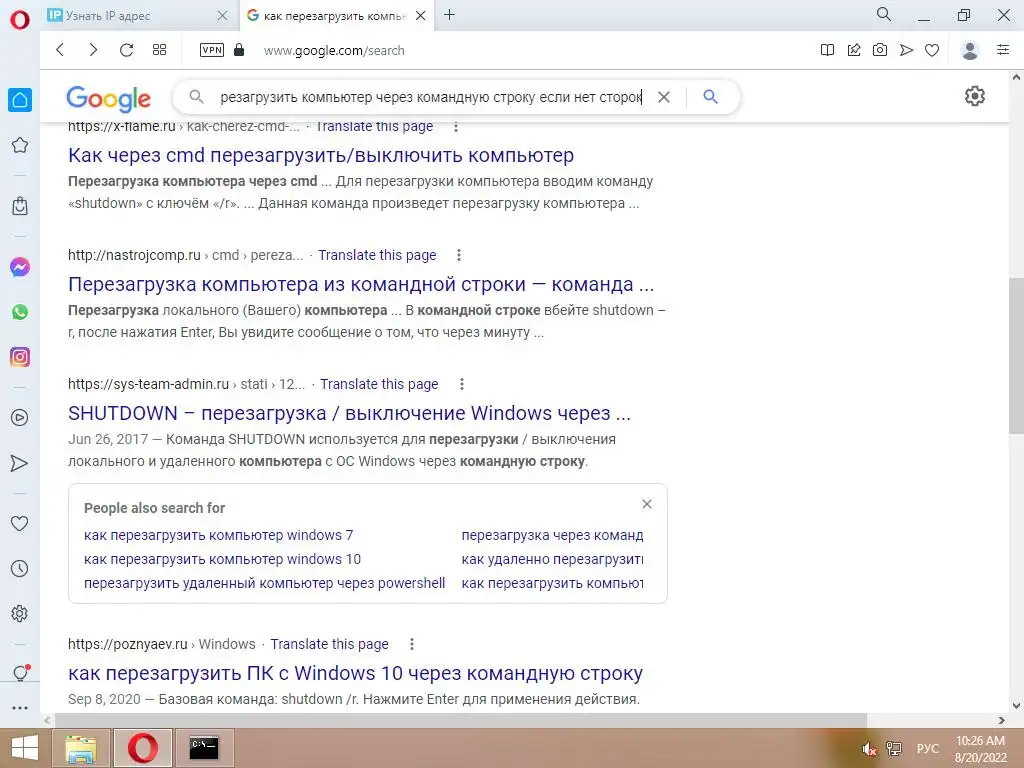Open the sidebar Home icon

pos(20,100)
